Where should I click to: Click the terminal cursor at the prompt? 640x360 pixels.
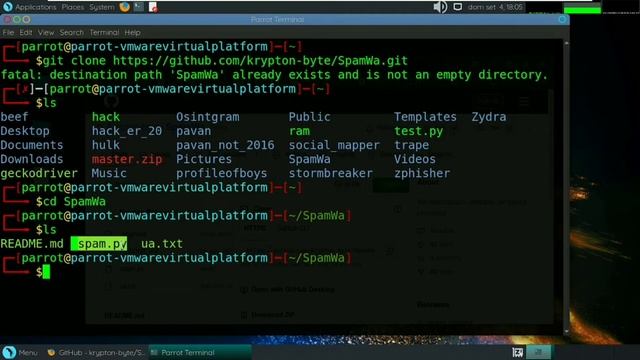point(46,272)
